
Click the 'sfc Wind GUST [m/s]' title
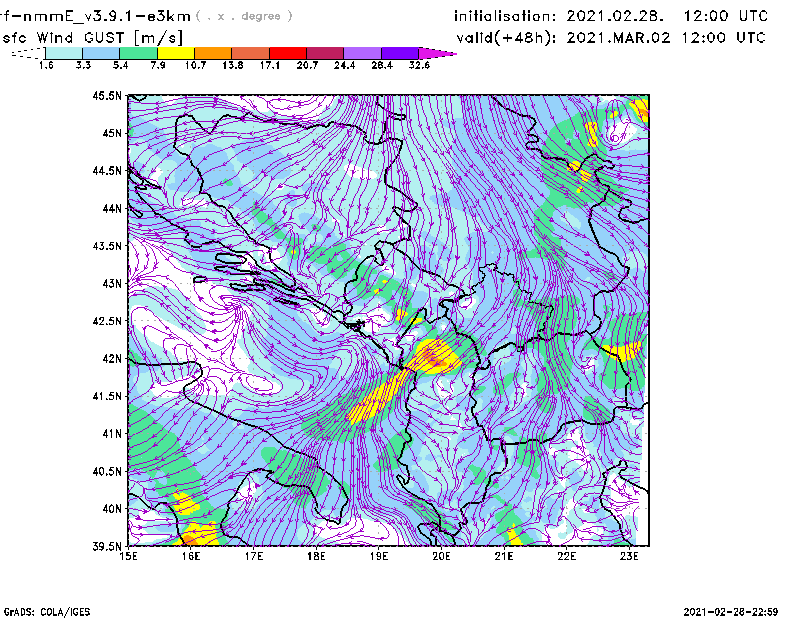click(92, 38)
